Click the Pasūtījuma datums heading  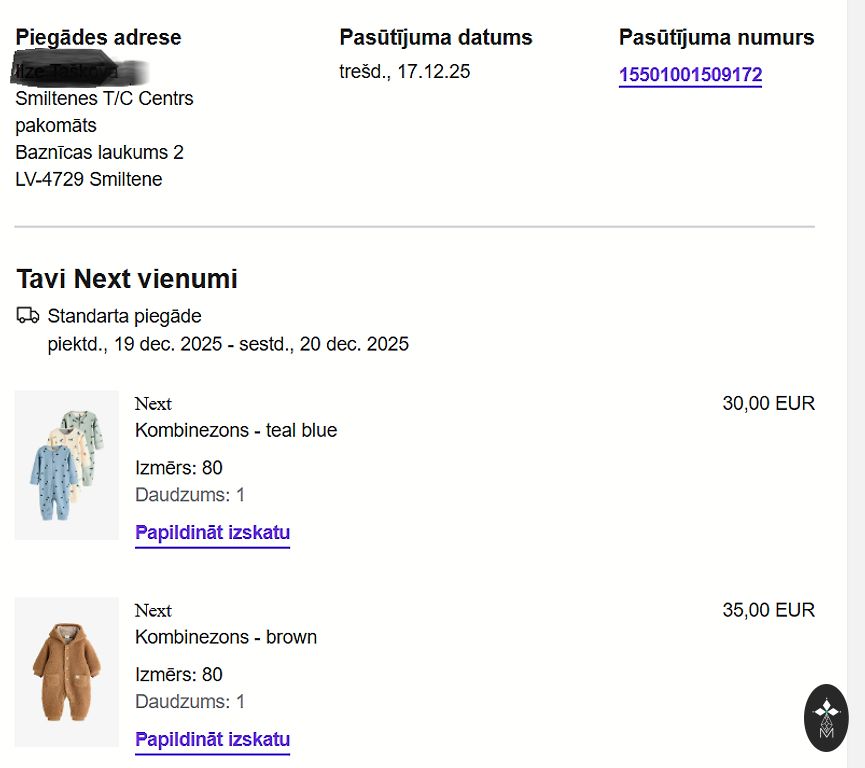[x=436, y=38]
